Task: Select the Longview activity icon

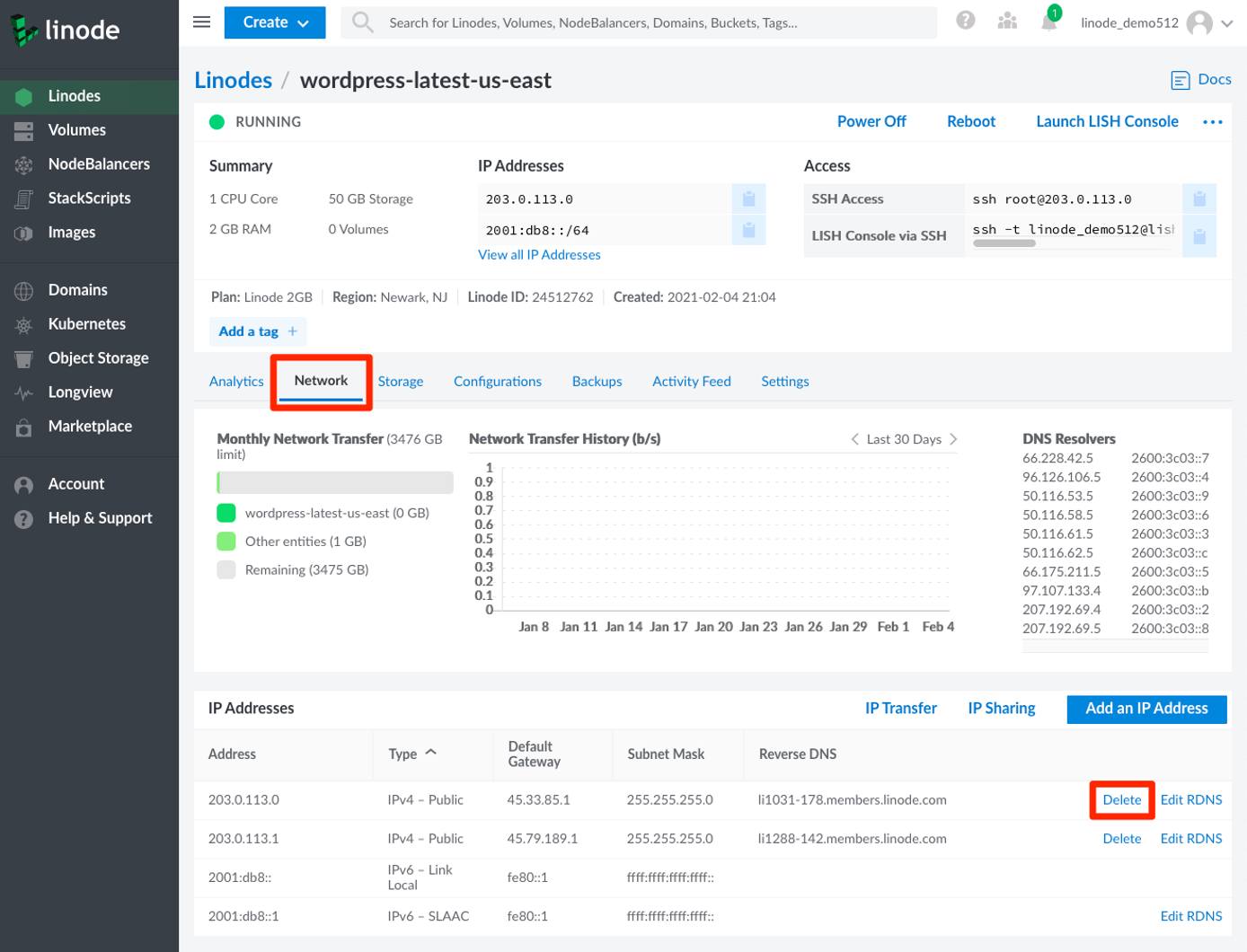Action: pyautogui.click(x=23, y=392)
